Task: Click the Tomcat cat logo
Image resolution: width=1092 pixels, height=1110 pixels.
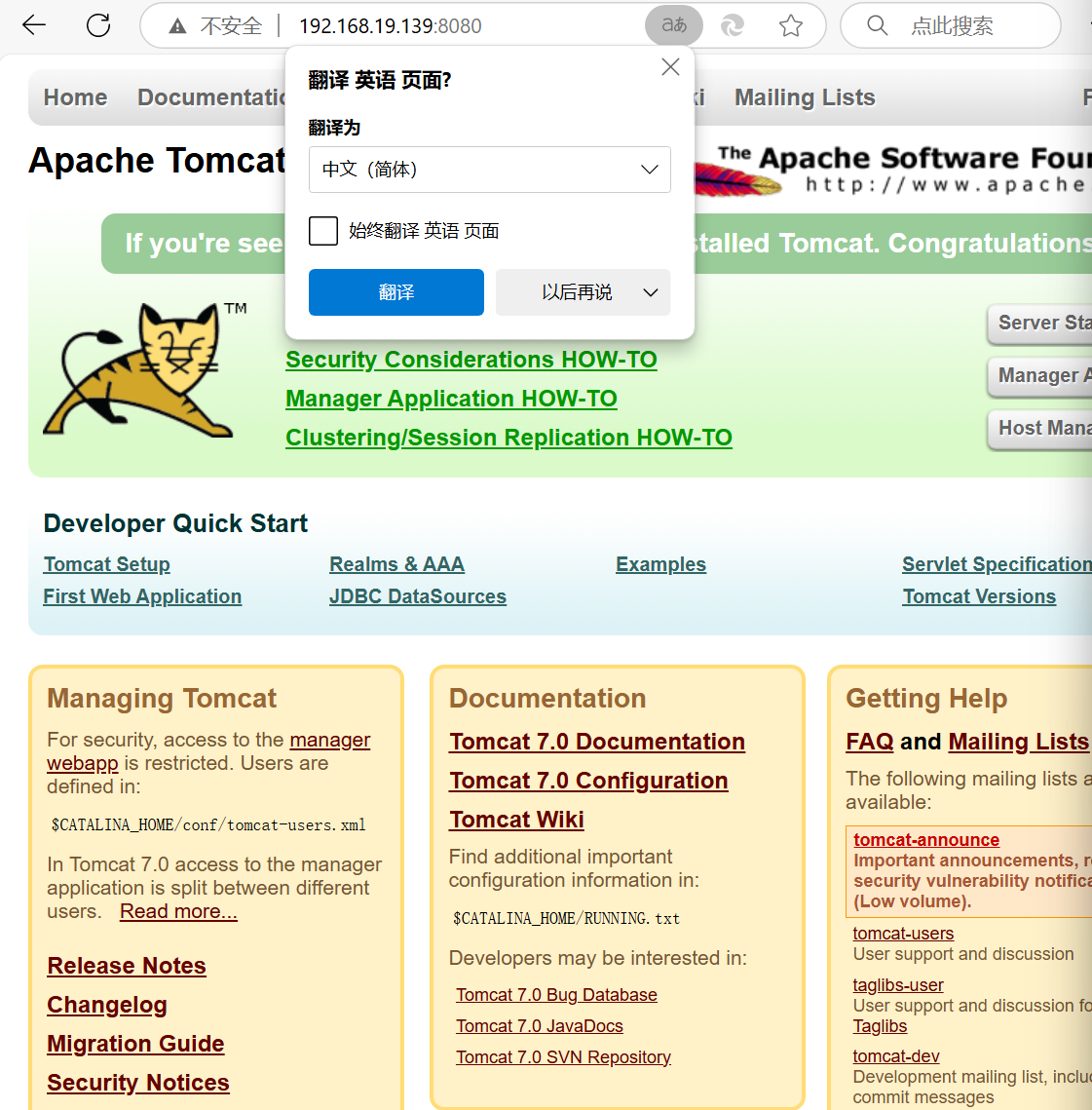Action: coord(144,370)
